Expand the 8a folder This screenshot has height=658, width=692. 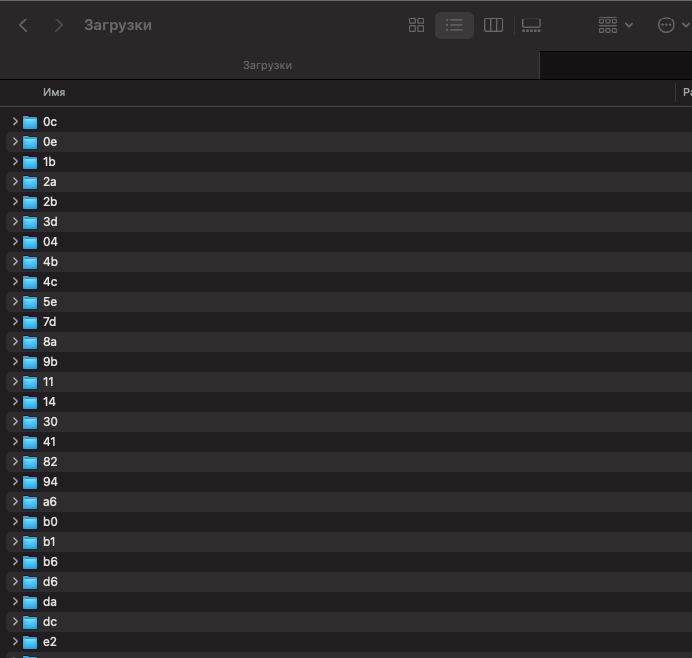pyautogui.click(x=15, y=342)
